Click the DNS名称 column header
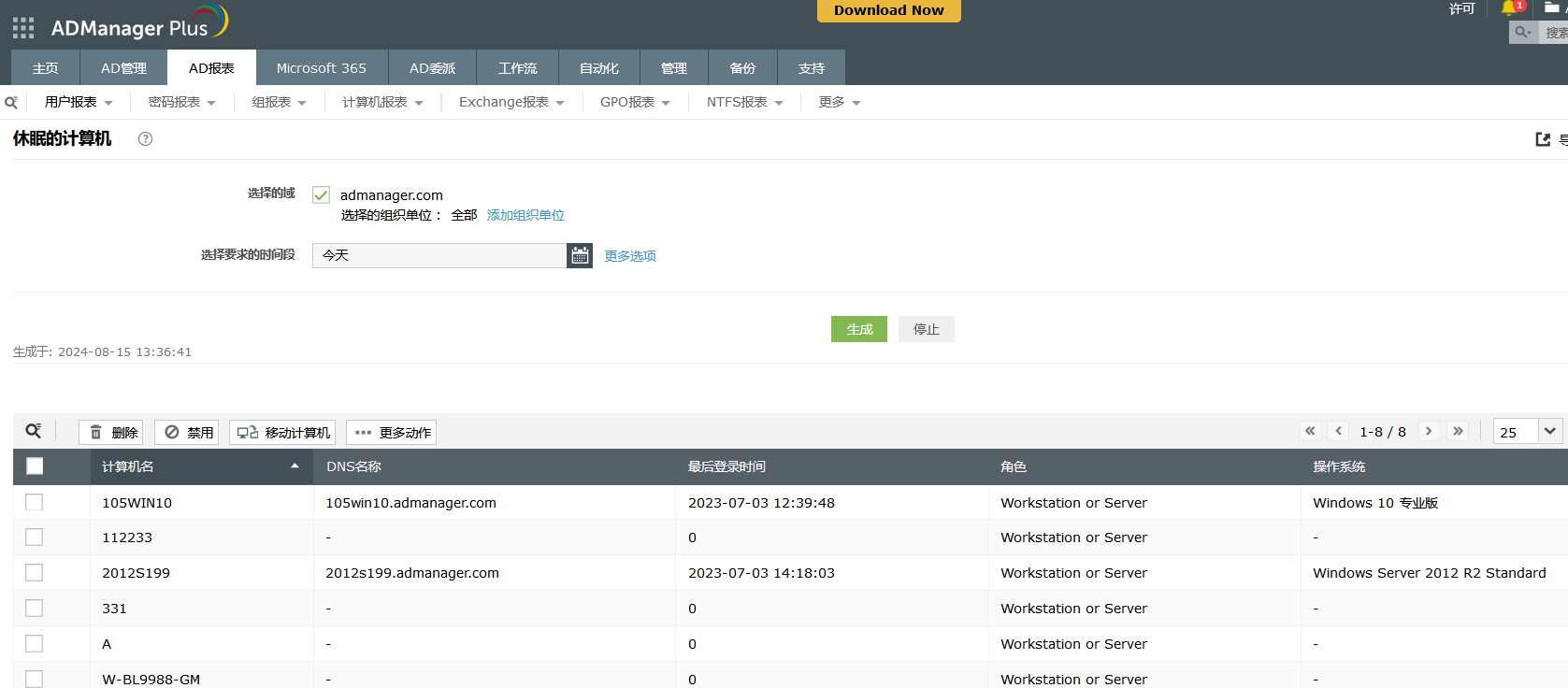The image size is (1568, 688). (353, 466)
